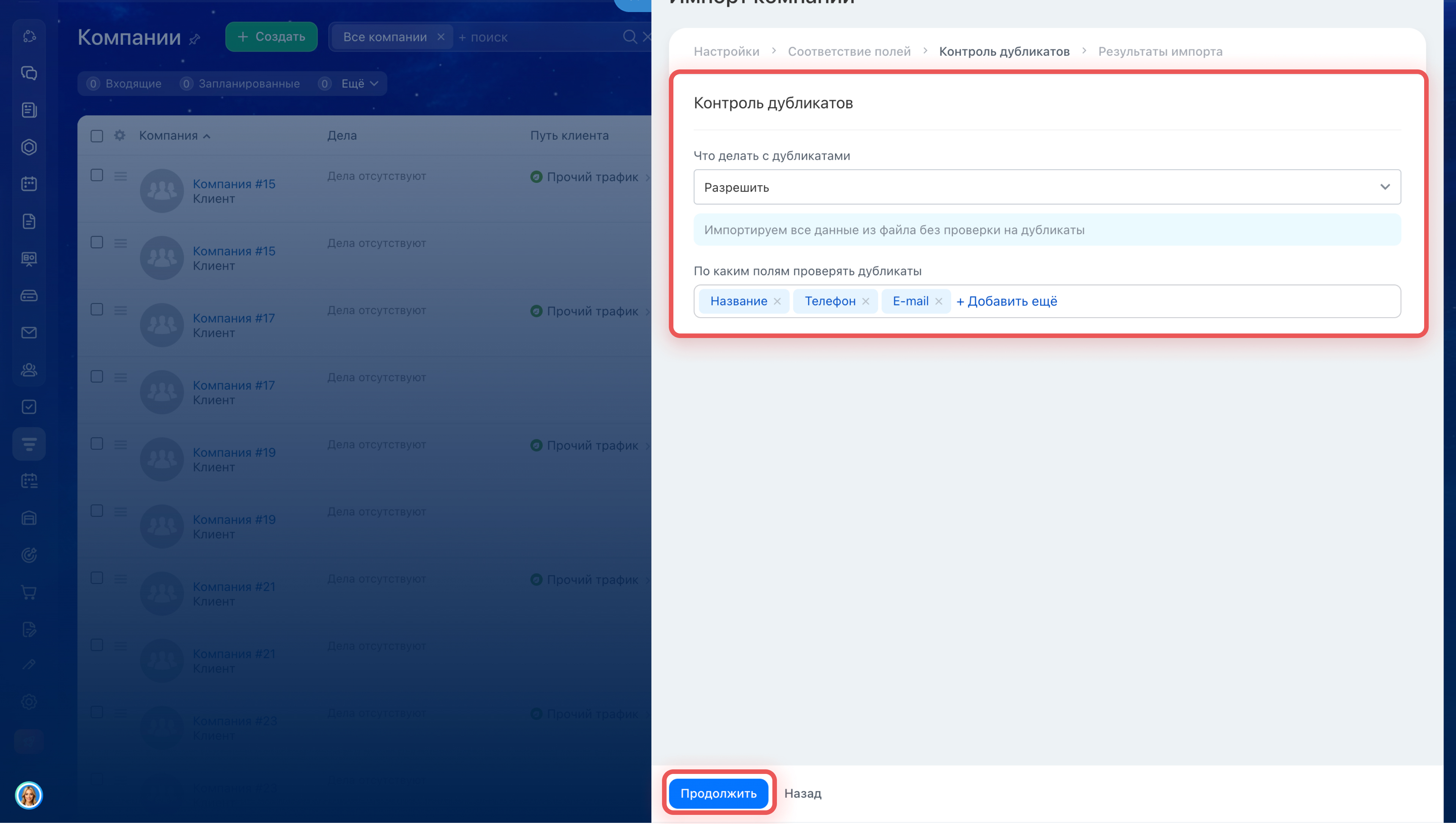The height and width of the screenshot is (824, 1456).
Task: Open the chat messenger icon in sidebar
Action: point(29,73)
